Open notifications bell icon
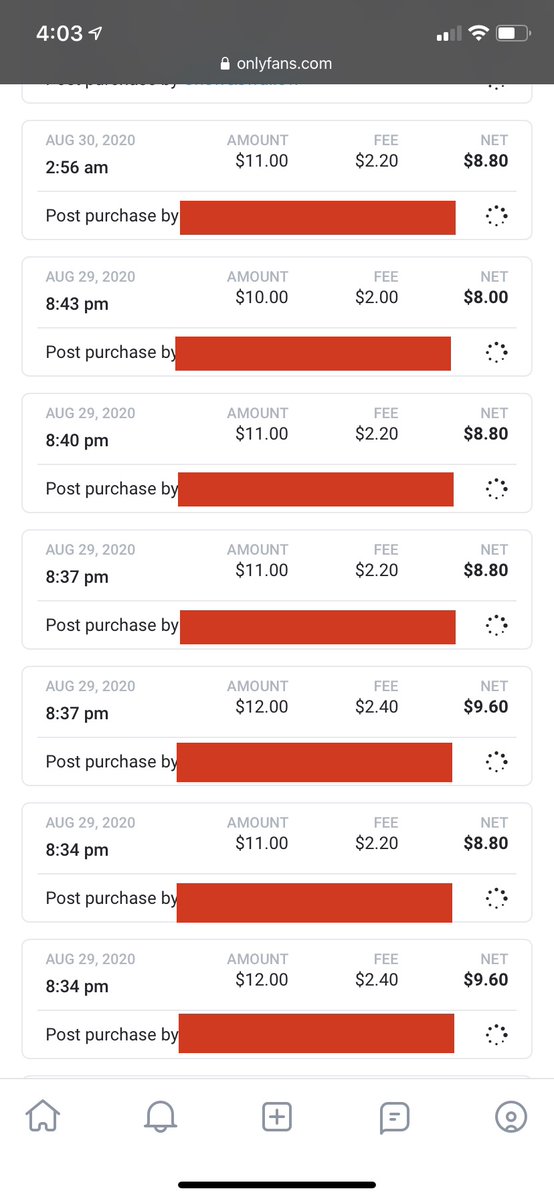This screenshot has height=1199, width=554. [160, 1117]
